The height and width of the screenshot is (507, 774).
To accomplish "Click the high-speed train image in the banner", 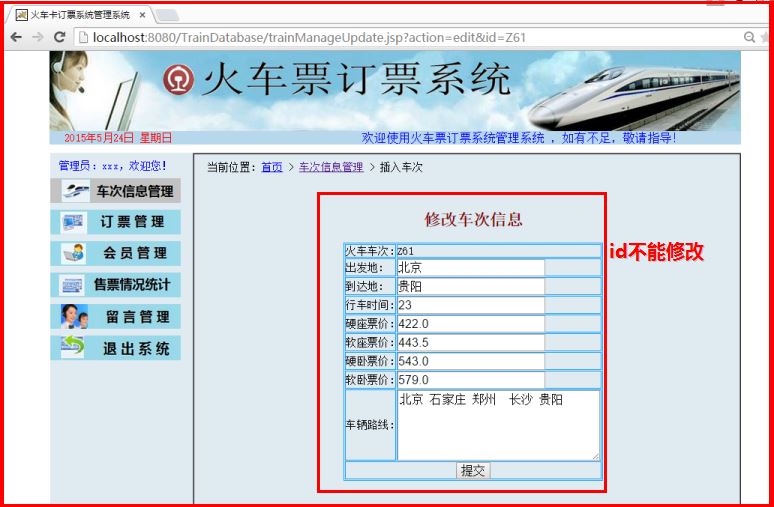I will pyautogui.click(x=633, y=98).
